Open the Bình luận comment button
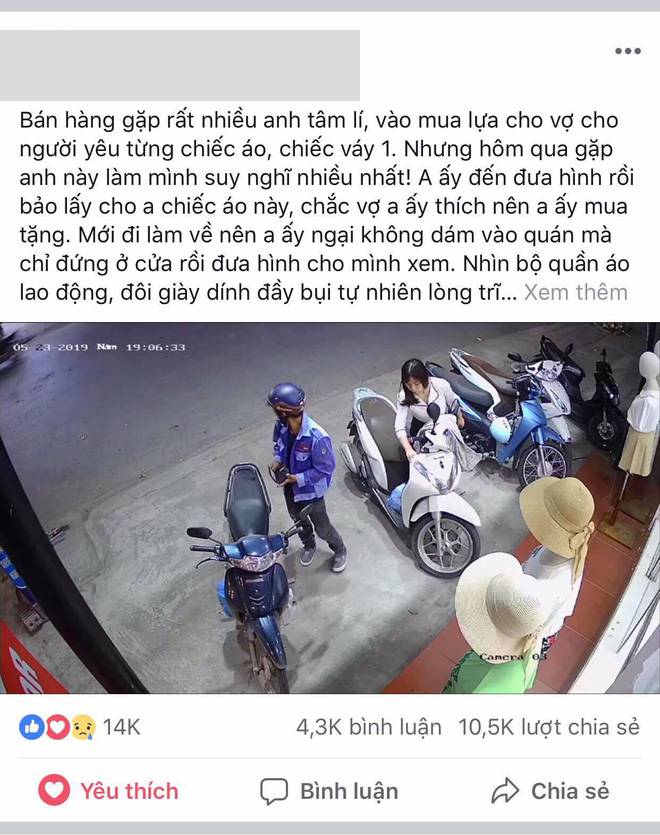Screen dimensions: 660x835 329,791
